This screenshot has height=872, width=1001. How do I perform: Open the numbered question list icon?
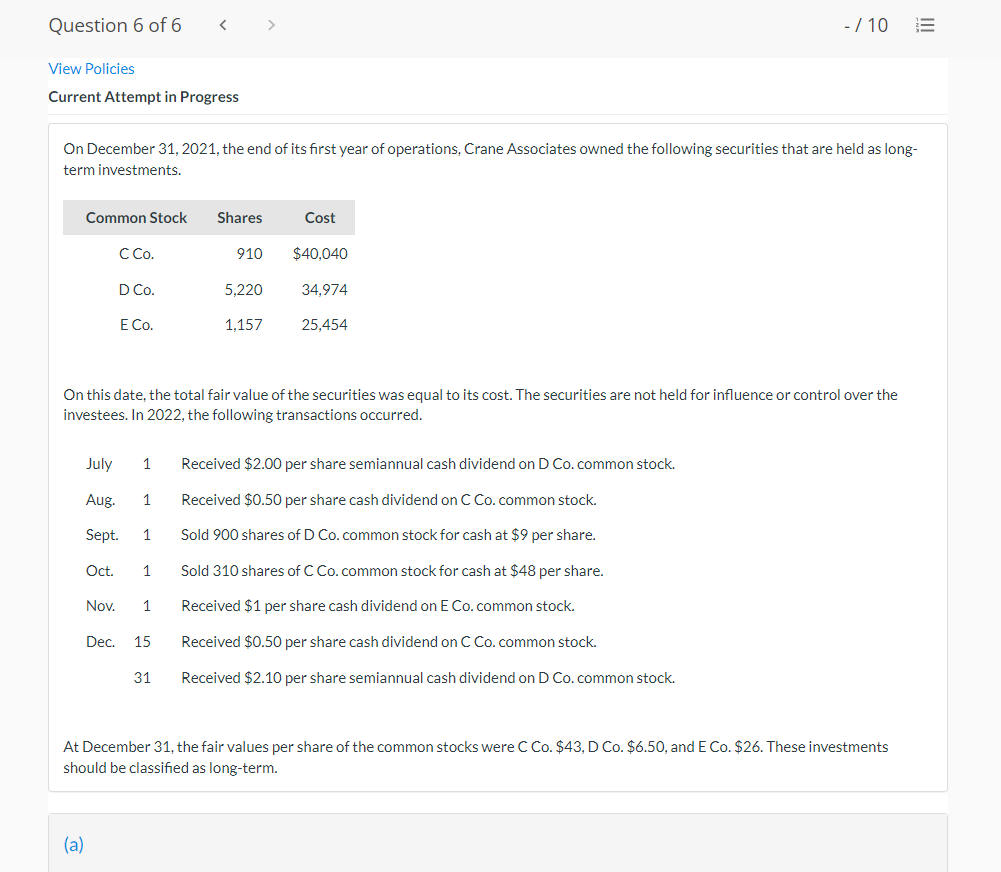[x=925, y=25]
